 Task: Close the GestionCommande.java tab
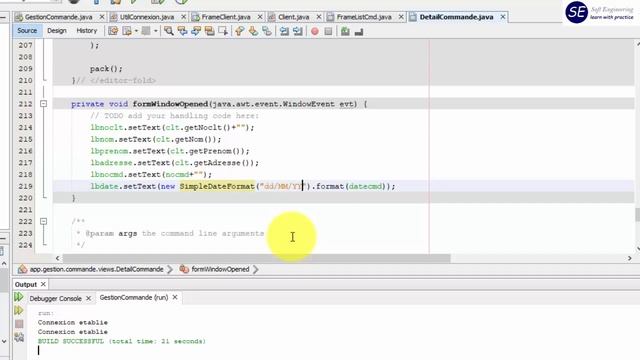pos(102,17)
